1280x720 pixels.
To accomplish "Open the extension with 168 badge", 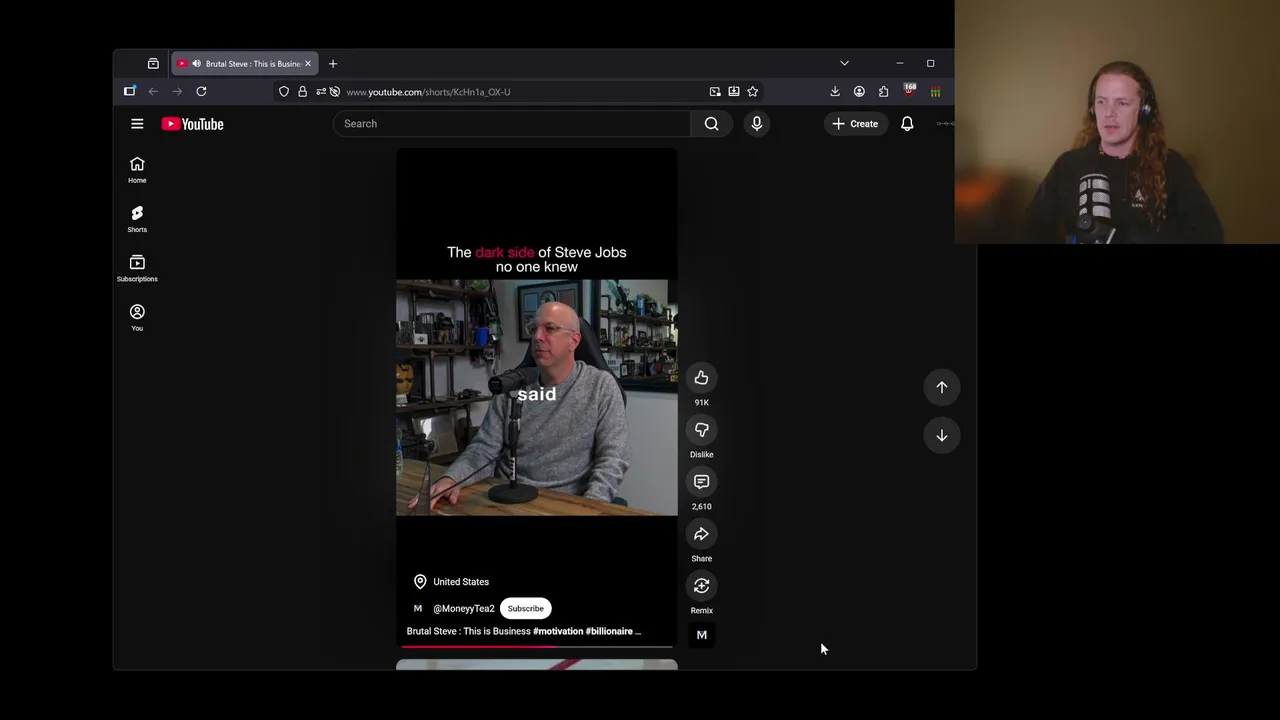I will point(909,91).
